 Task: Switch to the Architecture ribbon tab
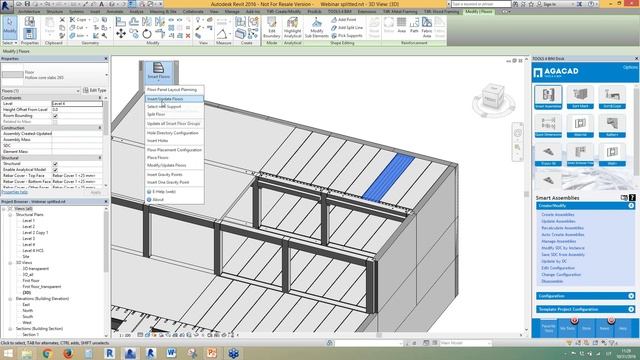(29, 11)
